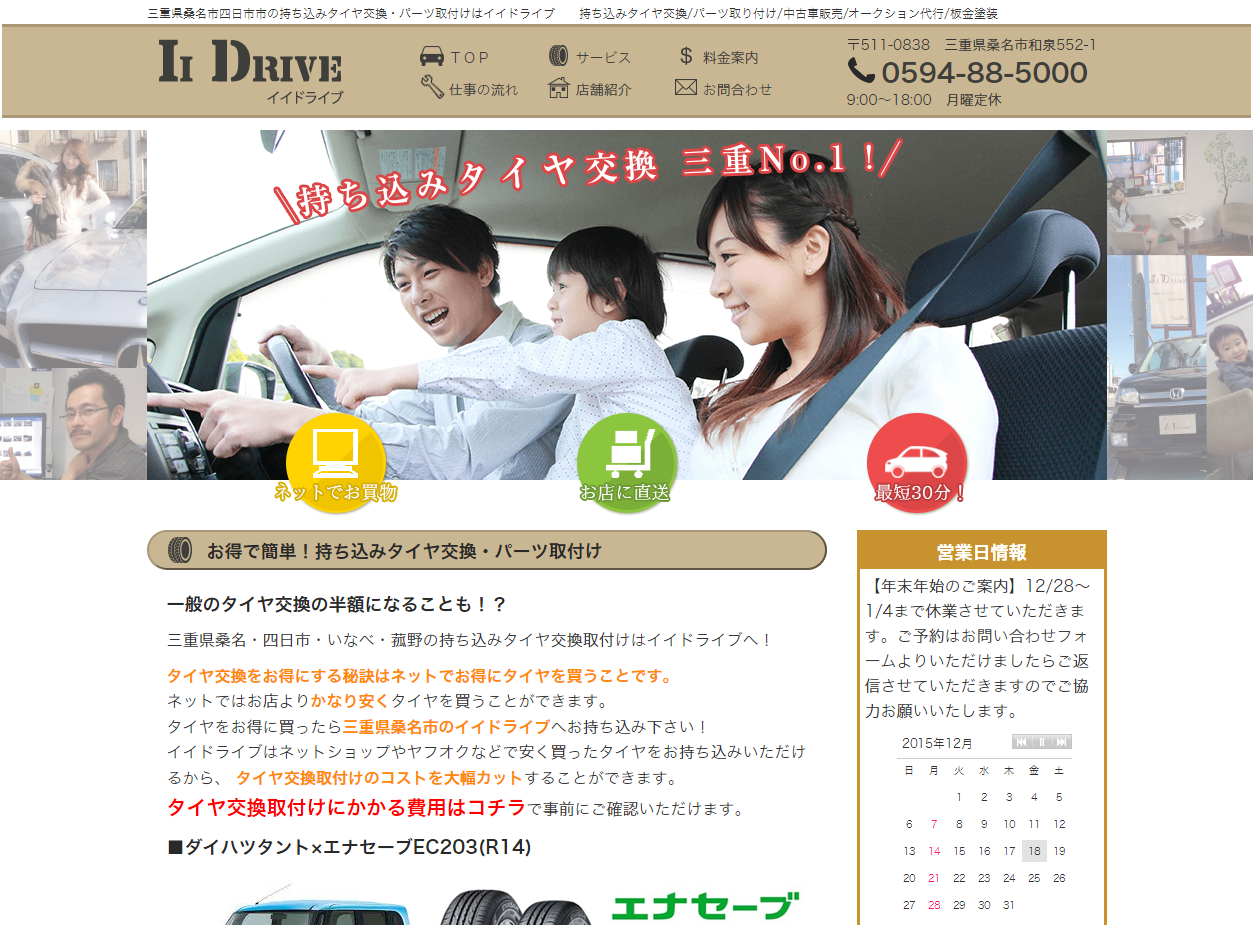This screenshot has width=1253, height=925.
Task: Click the ■ダイハツタント×エナセーブEC203(R14) heading
Action: (x=349, y=847)
